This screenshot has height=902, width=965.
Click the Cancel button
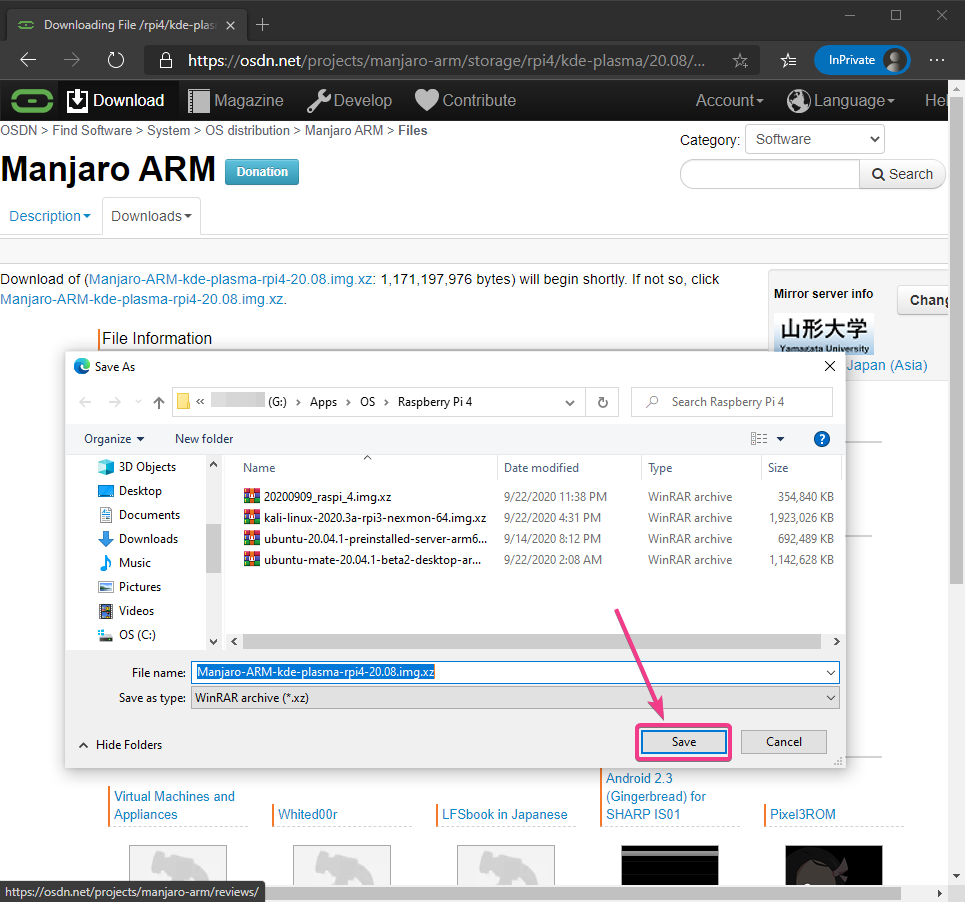[x=784, y=742]
